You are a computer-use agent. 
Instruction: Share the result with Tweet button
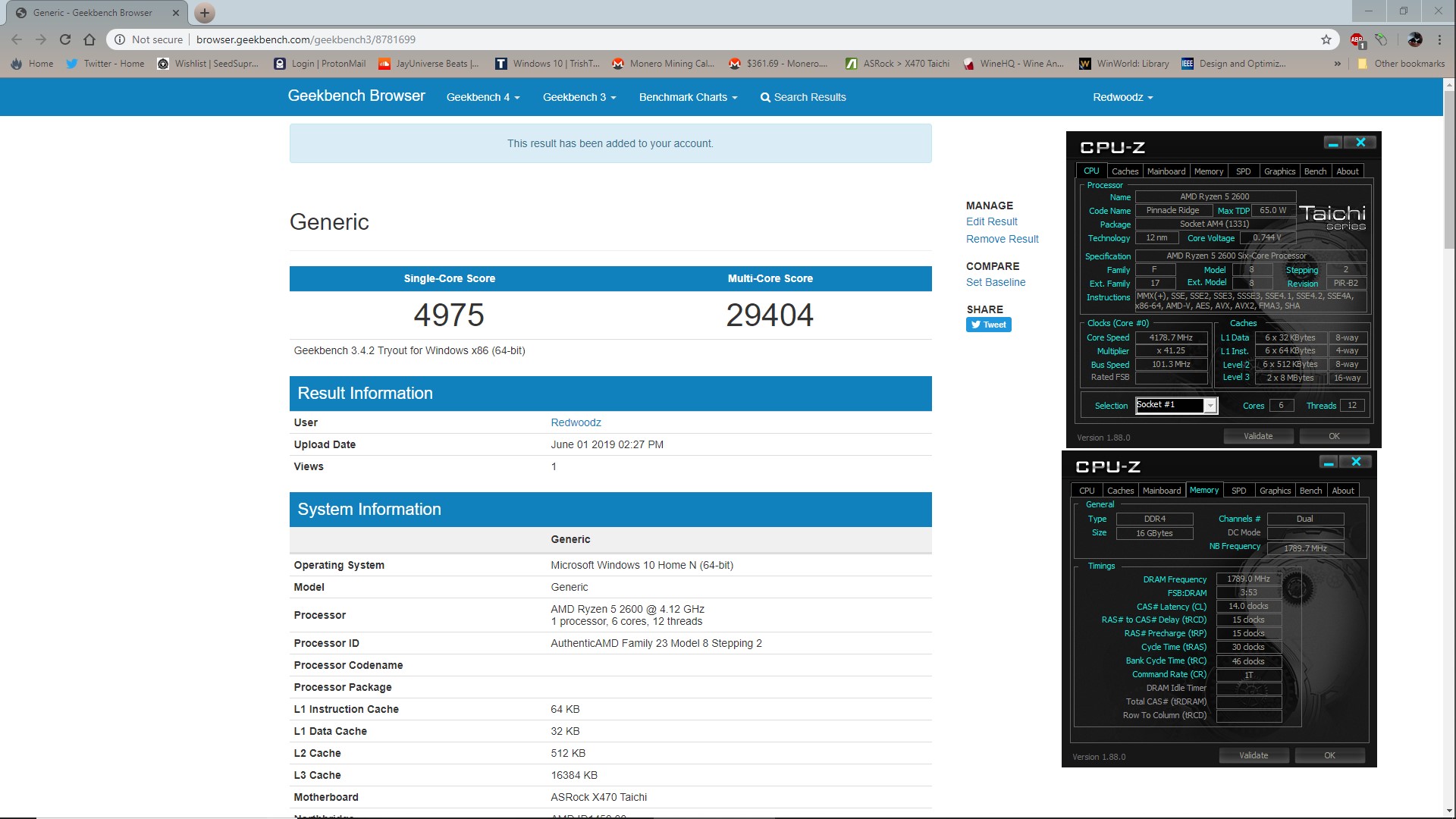(988, 325)
